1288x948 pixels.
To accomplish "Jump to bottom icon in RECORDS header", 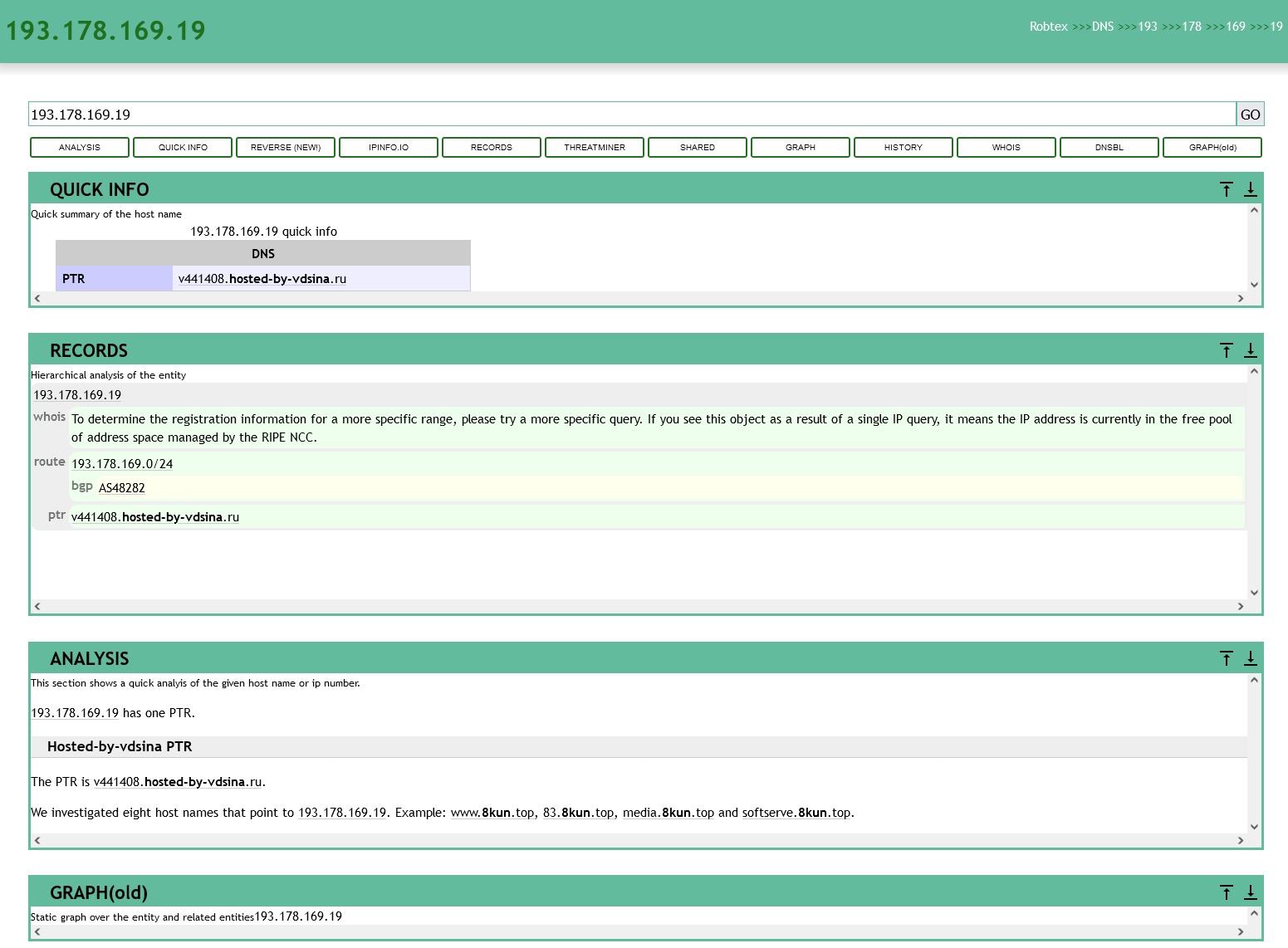I will (x=1251, y=350).
